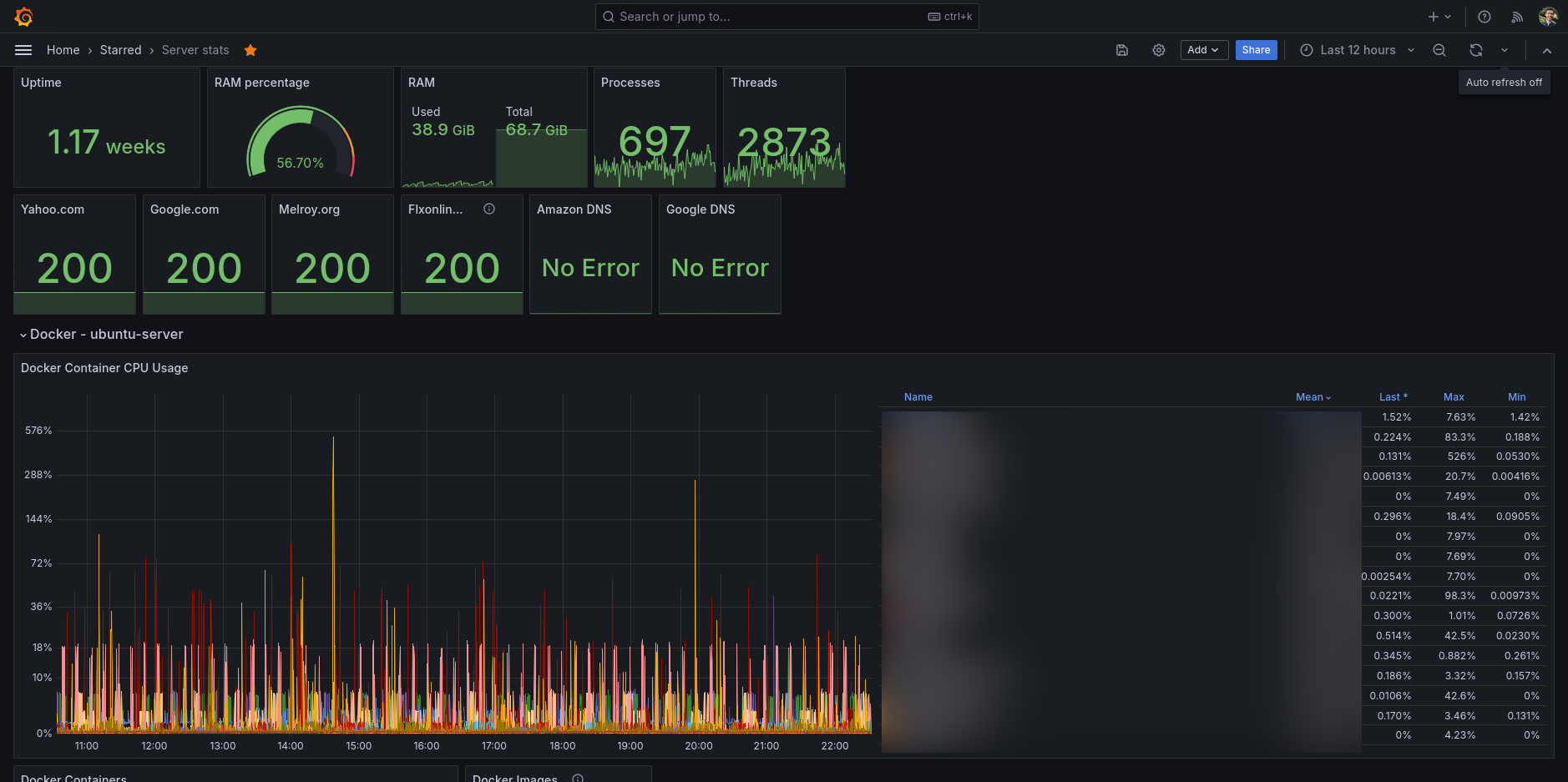Click the 576% y-axis label
The height and width of the screenshot is (782, 1568).
(x=38, y=431)
